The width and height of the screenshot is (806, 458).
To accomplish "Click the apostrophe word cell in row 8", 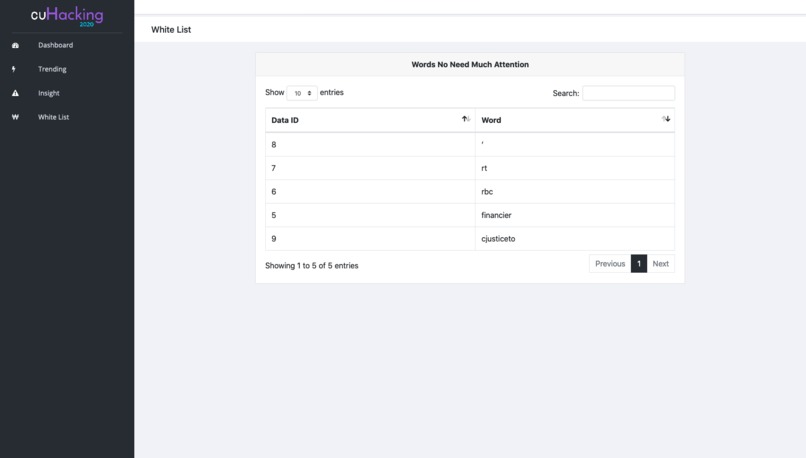I will tap(575, 144).
